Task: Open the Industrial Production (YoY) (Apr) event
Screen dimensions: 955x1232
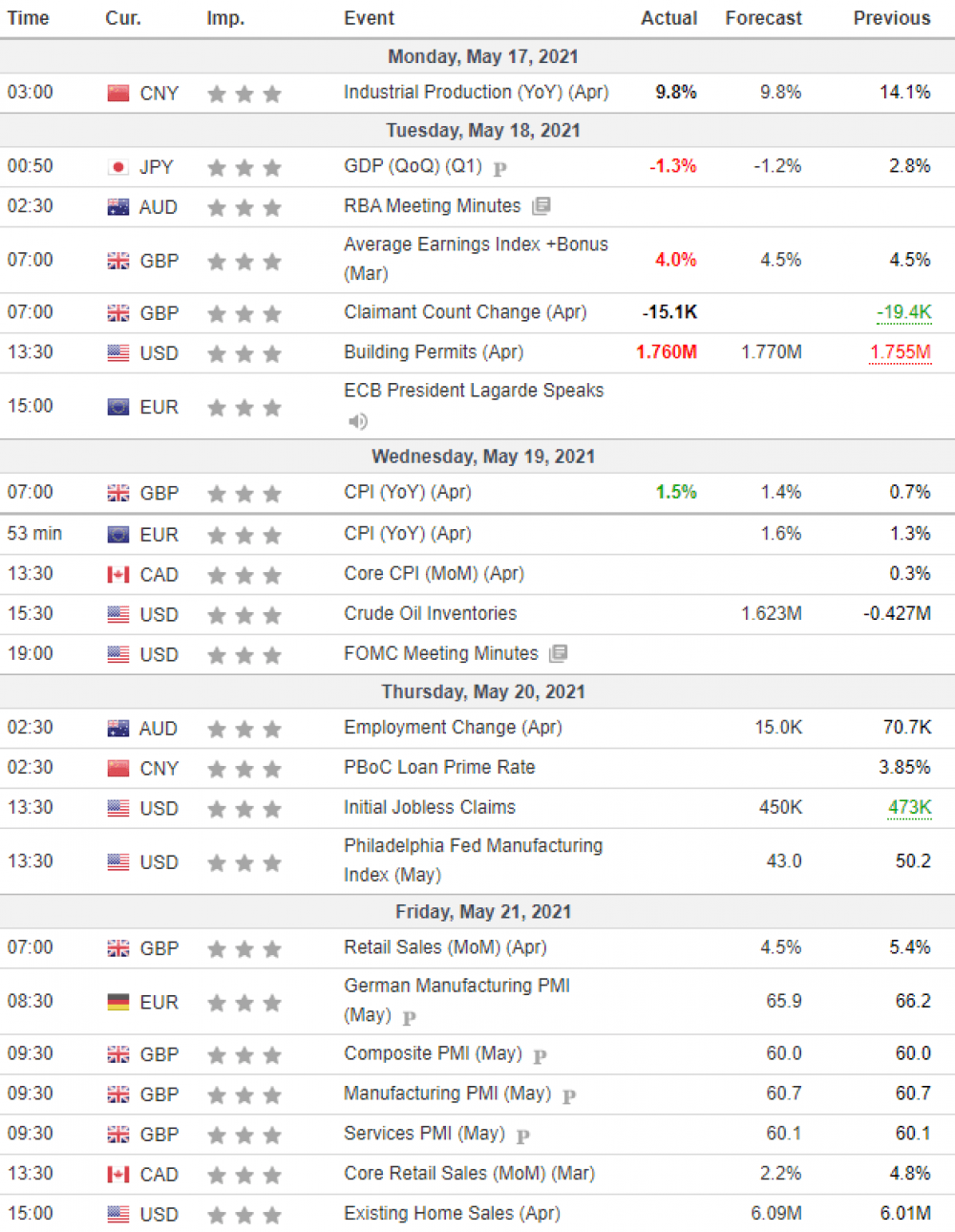Action: point(477,93)
